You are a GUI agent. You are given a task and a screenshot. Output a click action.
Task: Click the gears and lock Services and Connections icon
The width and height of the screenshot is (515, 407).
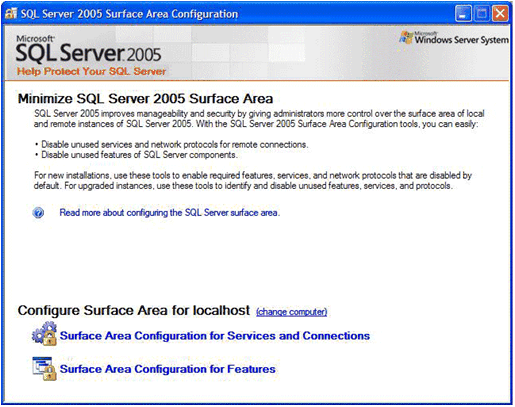pyautogui.click(x=44, y=334)
